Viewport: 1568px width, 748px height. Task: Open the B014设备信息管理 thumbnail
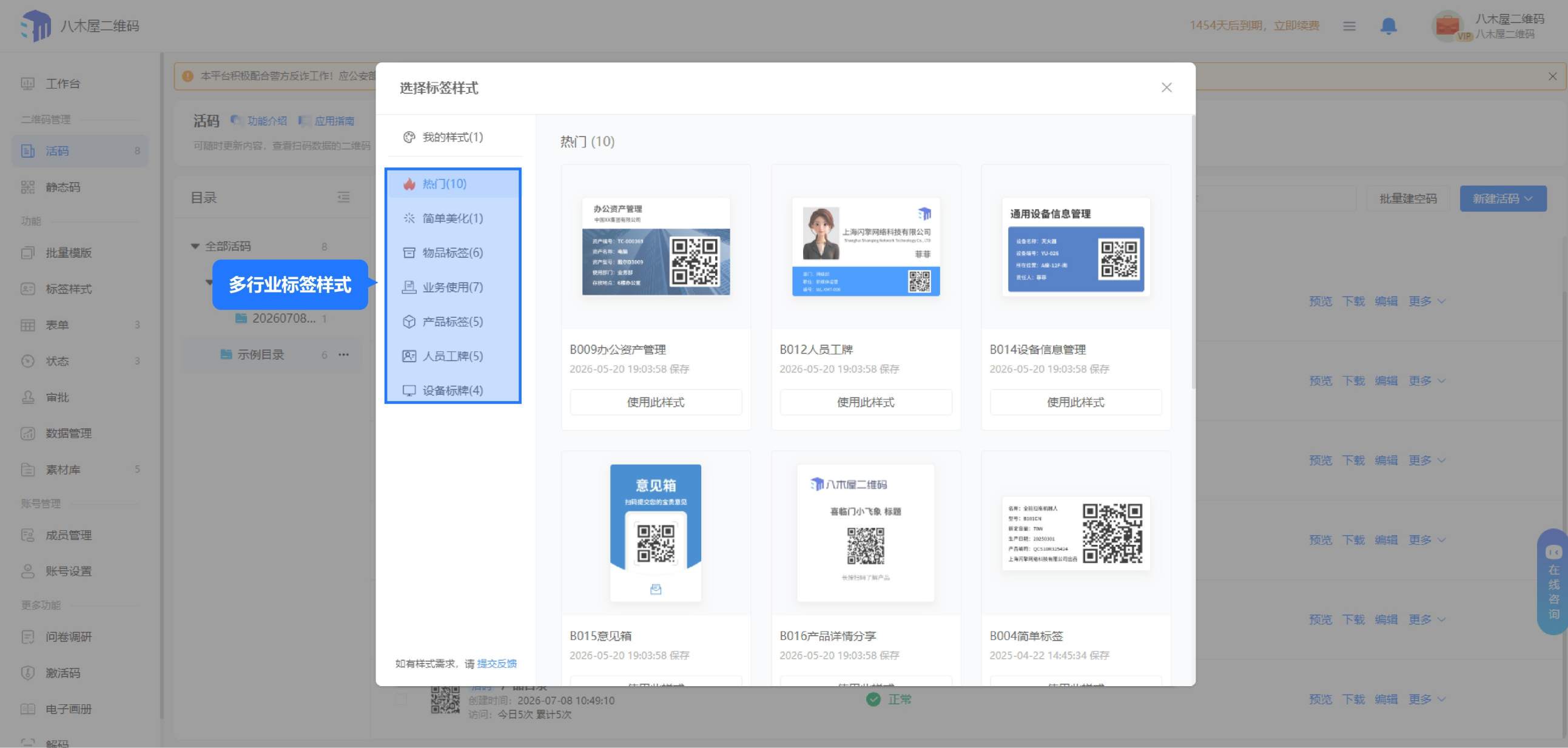[1075, 246]
